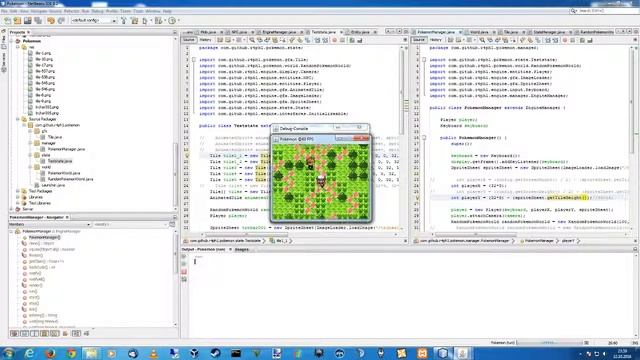This screenshot has width=640, height=360.
Task: Select the Source Packages folder
Action: coord(42,119)
